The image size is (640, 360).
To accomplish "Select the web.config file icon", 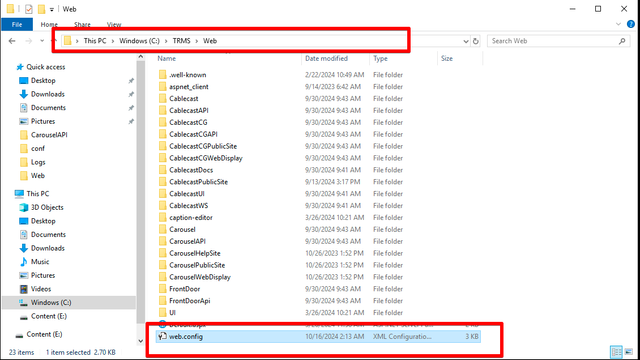I will (x=162, y=336).
